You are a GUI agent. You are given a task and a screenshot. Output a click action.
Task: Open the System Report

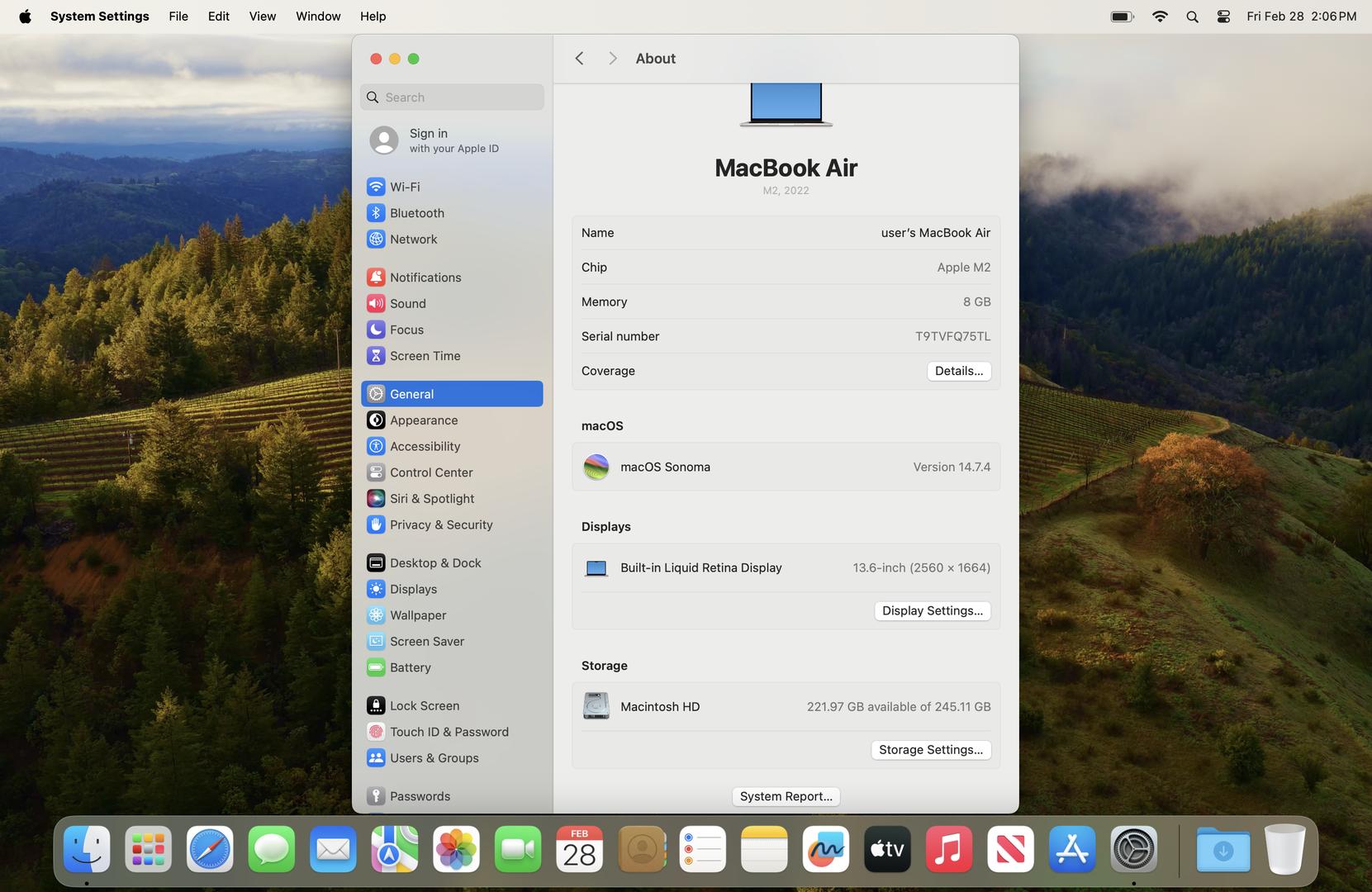(x=786, y=796)
